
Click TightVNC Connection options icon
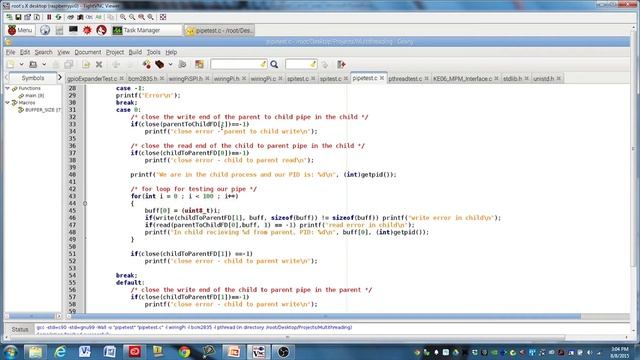coord(28,17)
